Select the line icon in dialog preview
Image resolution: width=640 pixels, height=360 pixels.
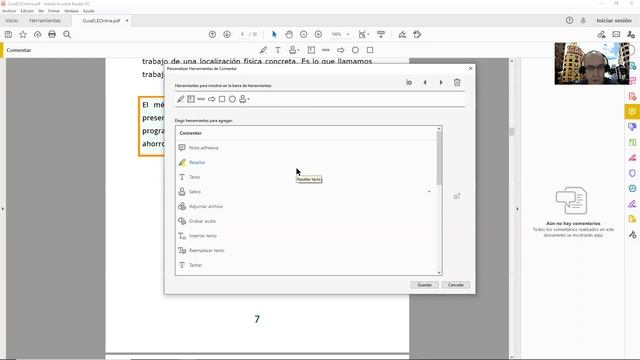[201, 99]
